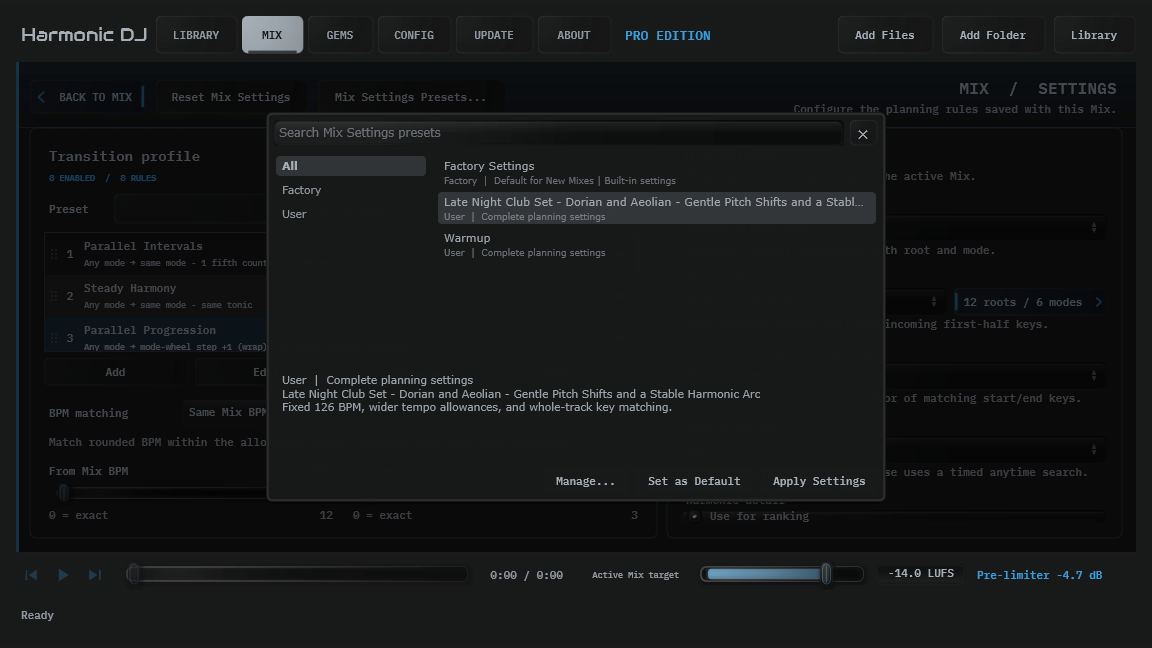The width and height of the screenshot is (1152, 648).
Task: Skip to previous track icon
Action: pos(31,575)
